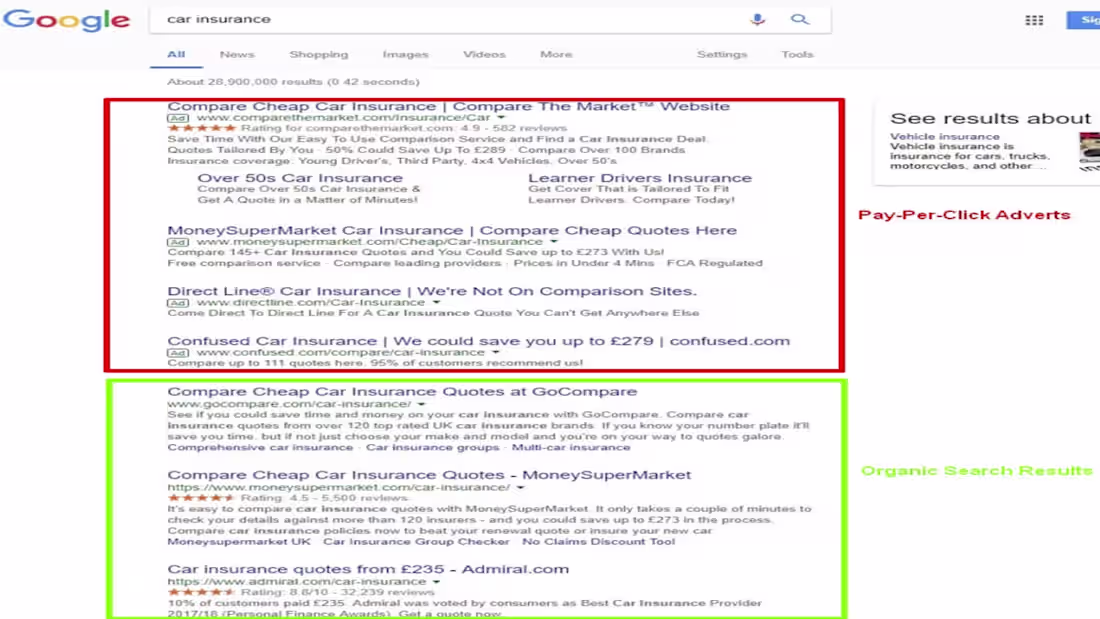
Task: Click the About 28,900,000 results text
Action: [x=293, y=82]
